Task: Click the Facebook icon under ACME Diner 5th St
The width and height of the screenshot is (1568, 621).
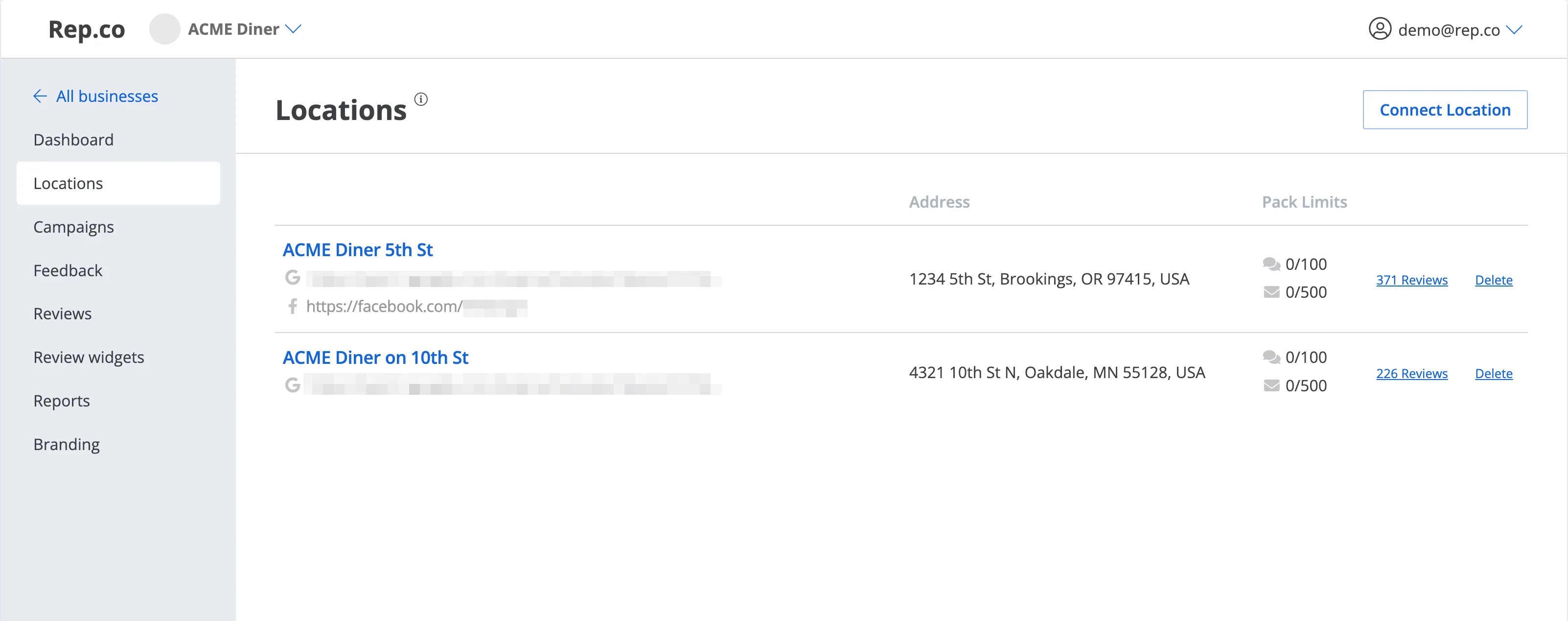Action: (x=293, y=306)
